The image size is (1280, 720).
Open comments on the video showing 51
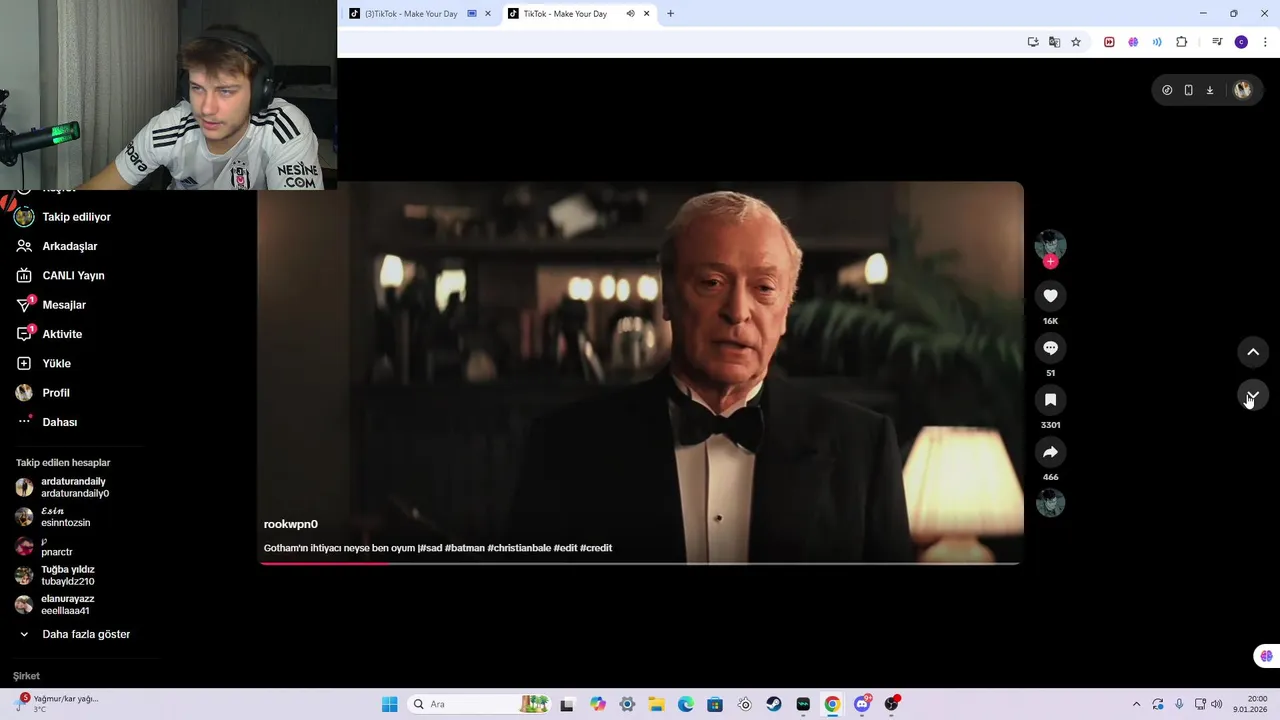(1050, 348)
